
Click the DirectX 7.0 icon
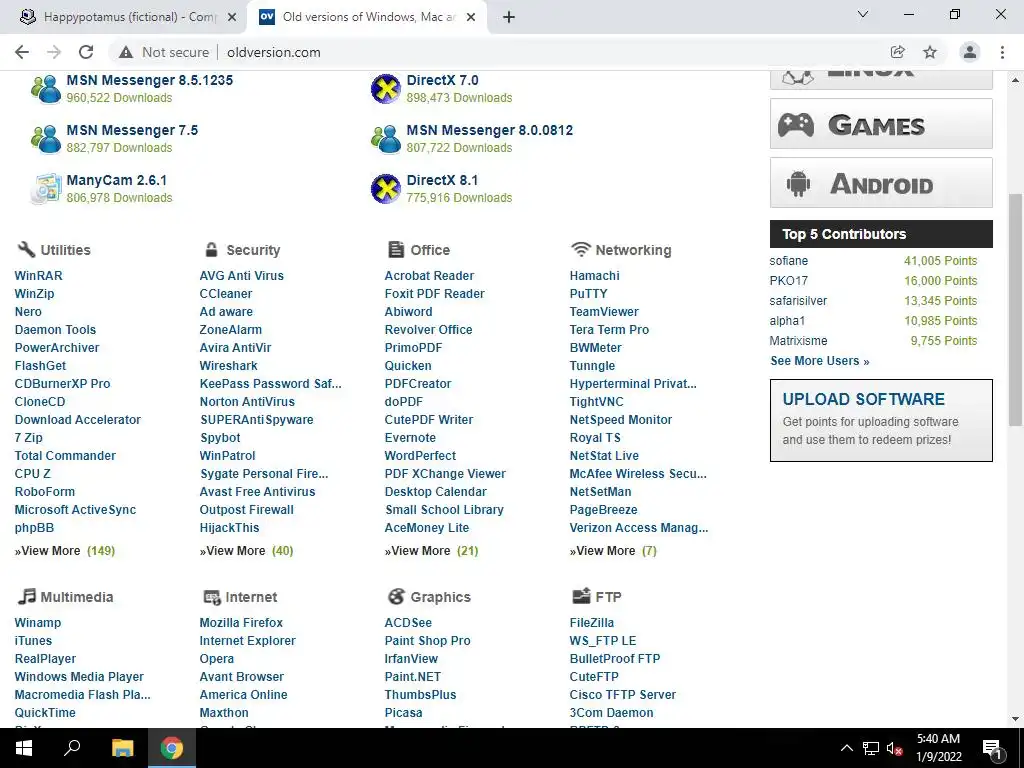point(386,89)
